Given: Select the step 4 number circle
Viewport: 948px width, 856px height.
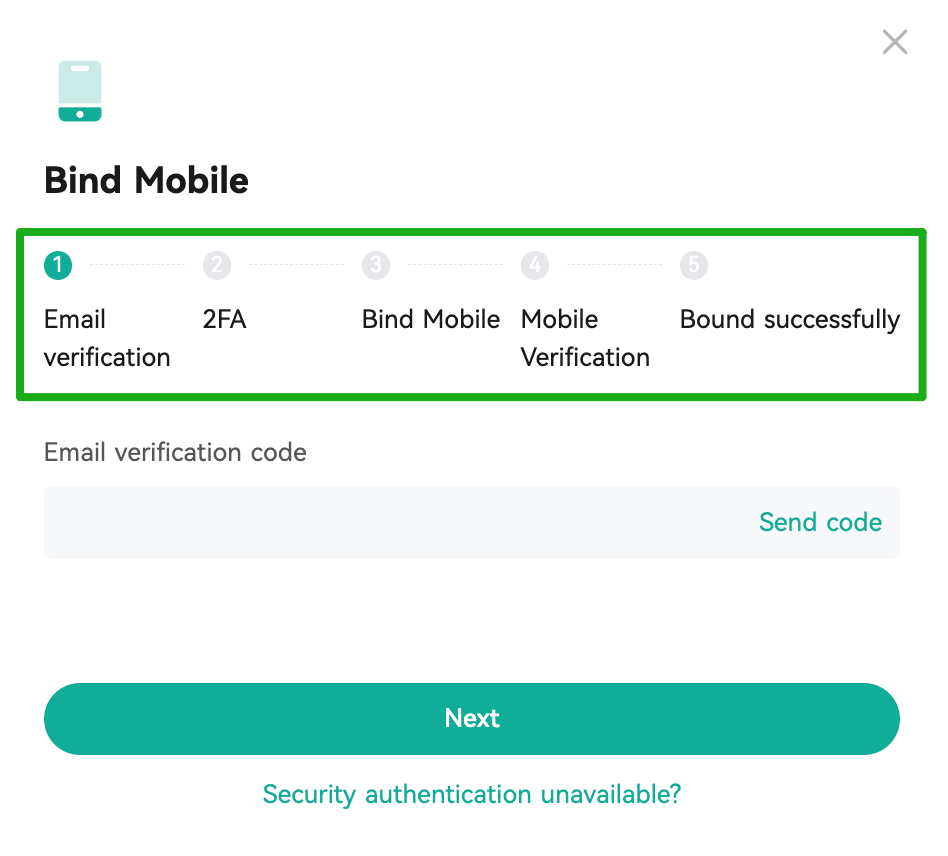Looking at the screenshot, I should click(x=535, y=265).
